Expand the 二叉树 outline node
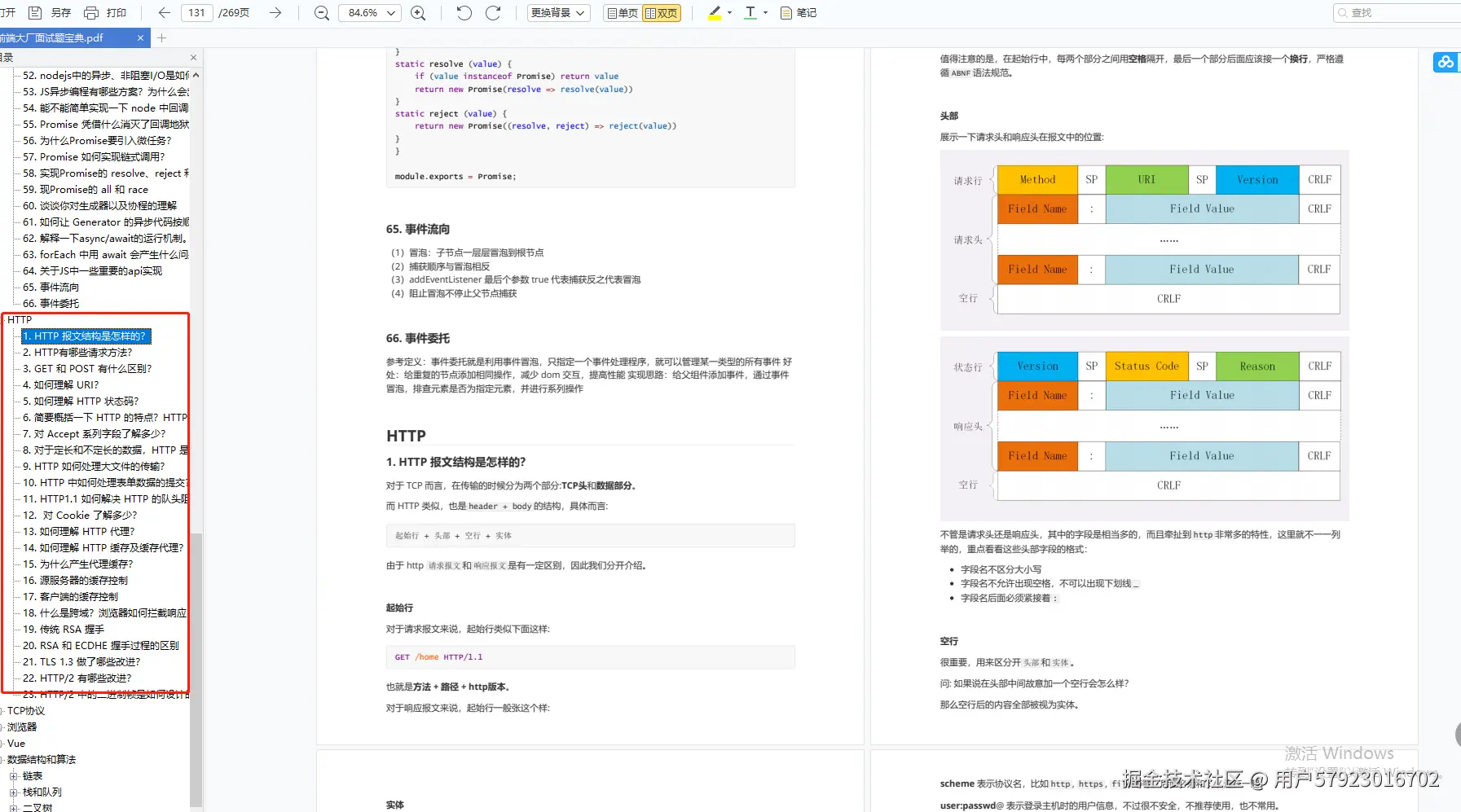Viewport: 1461px width, 812px height. tap(13, 808)
